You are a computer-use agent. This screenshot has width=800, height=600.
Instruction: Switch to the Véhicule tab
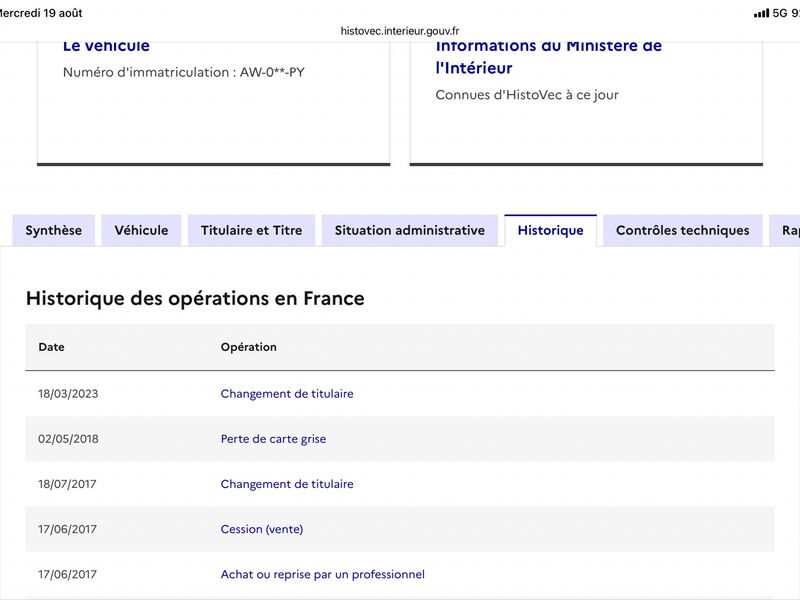tap(141, 231)
